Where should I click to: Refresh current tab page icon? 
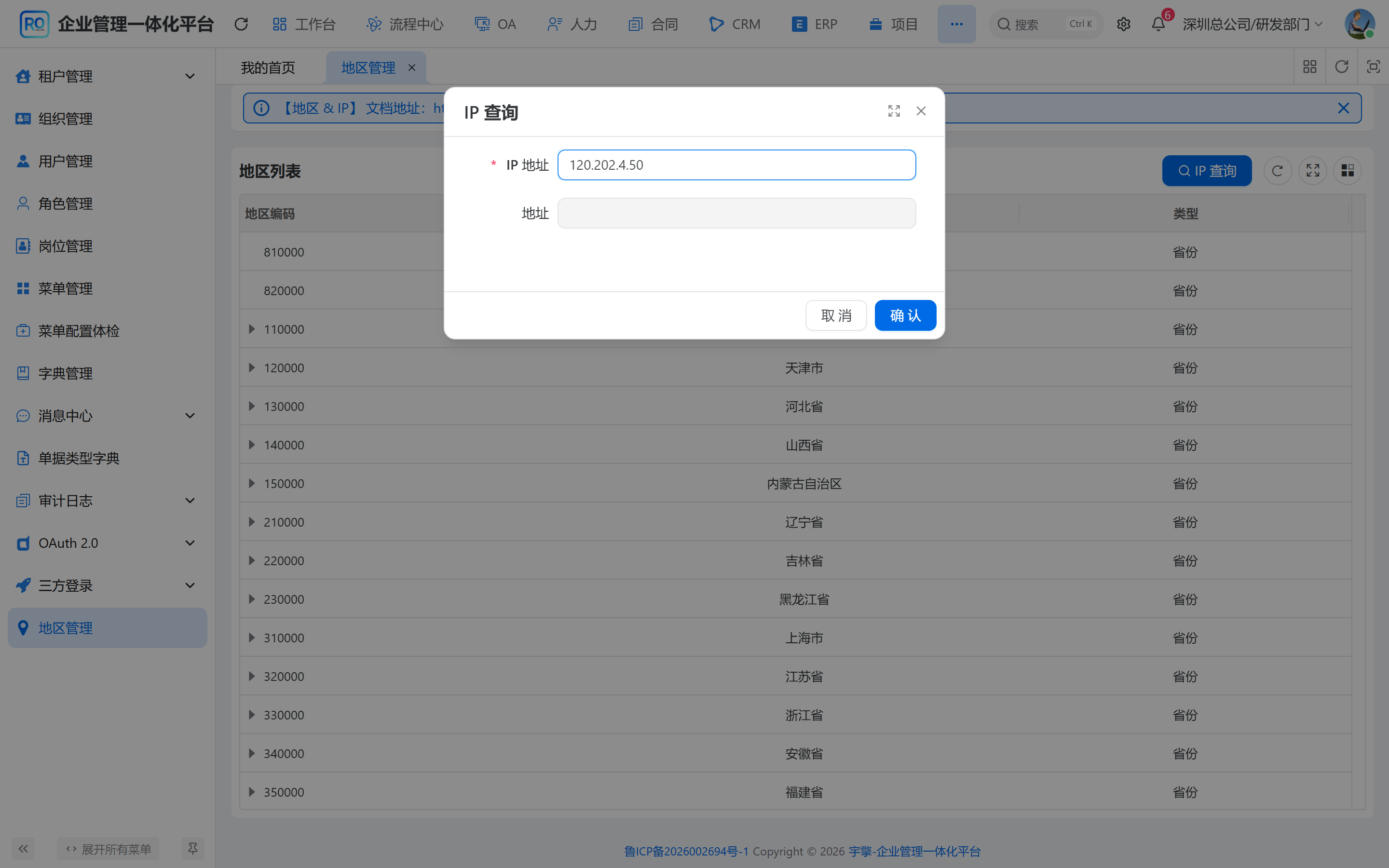[x=1341, y=67]
